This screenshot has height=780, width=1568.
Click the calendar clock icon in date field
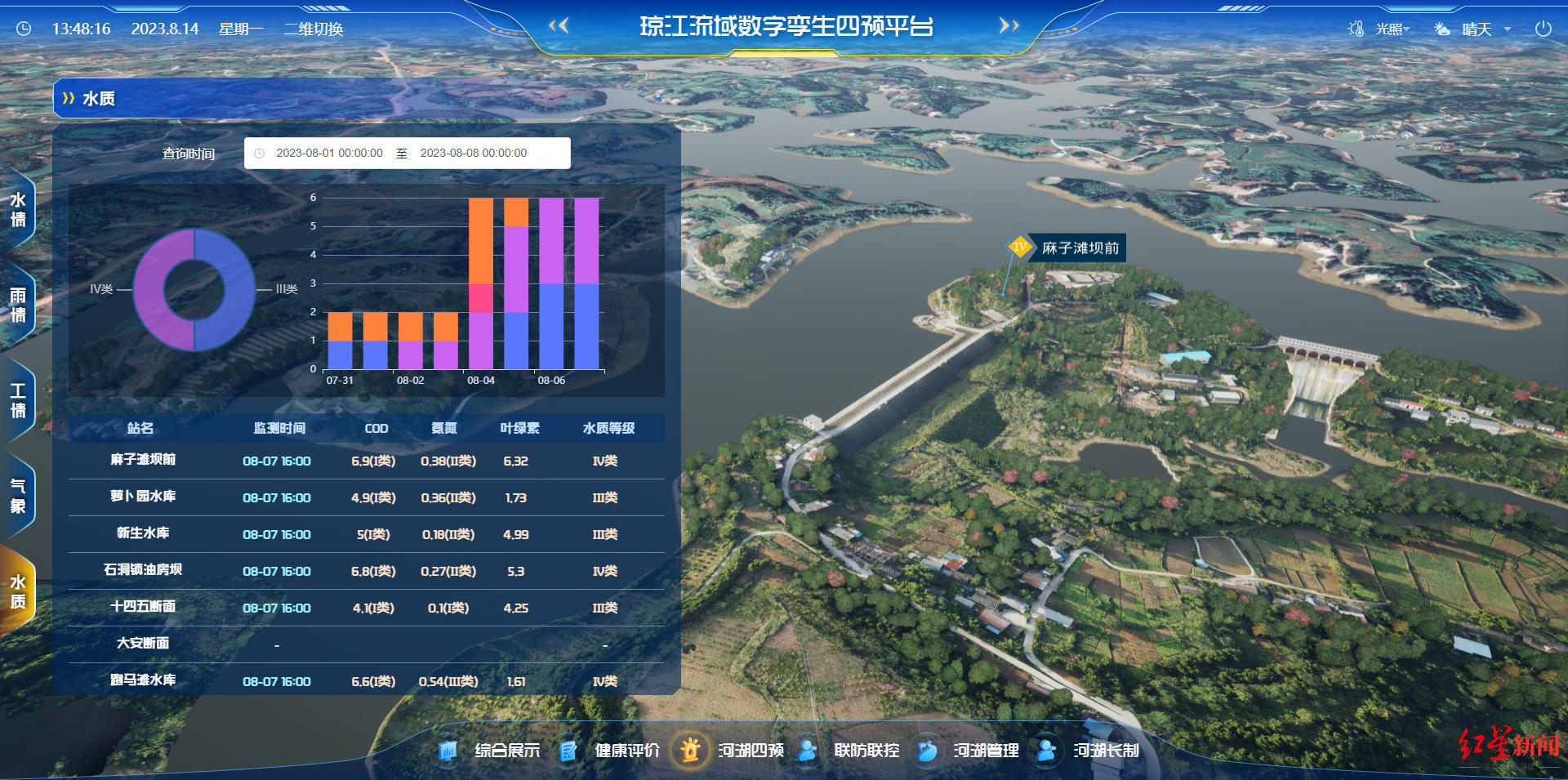pyautogui.click(x=260, y=153)
